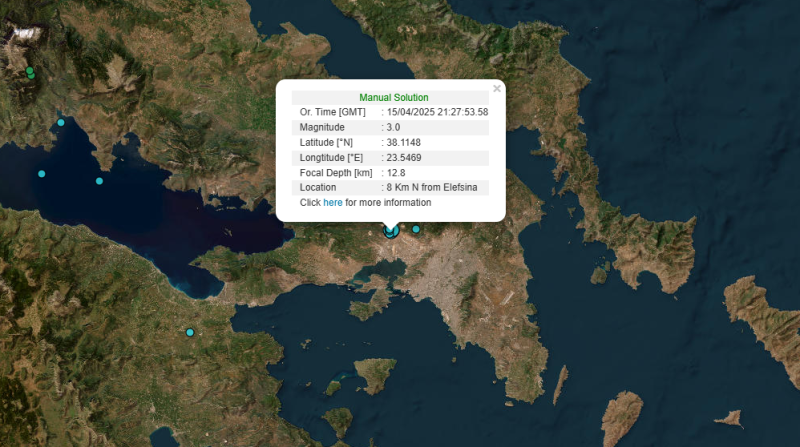This screenshot has height=447, width=800.
Task: Click the Longitude value 23.5469
Action: [x=403, y=158]
